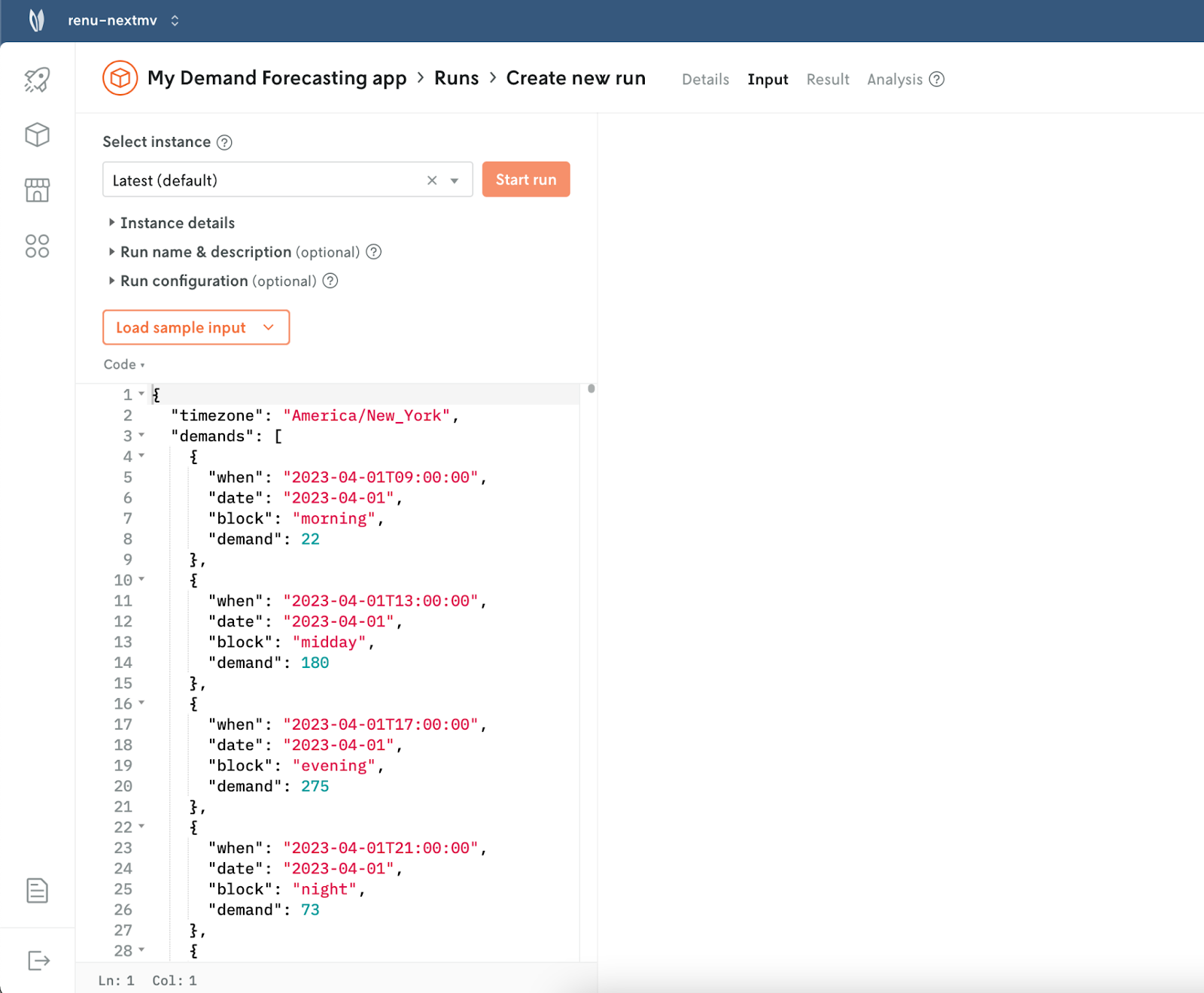Click the demand value 275
Image resolution: width=1204 pixels, height=993 pixels.
pyautogui.click(x=315, y=785)
